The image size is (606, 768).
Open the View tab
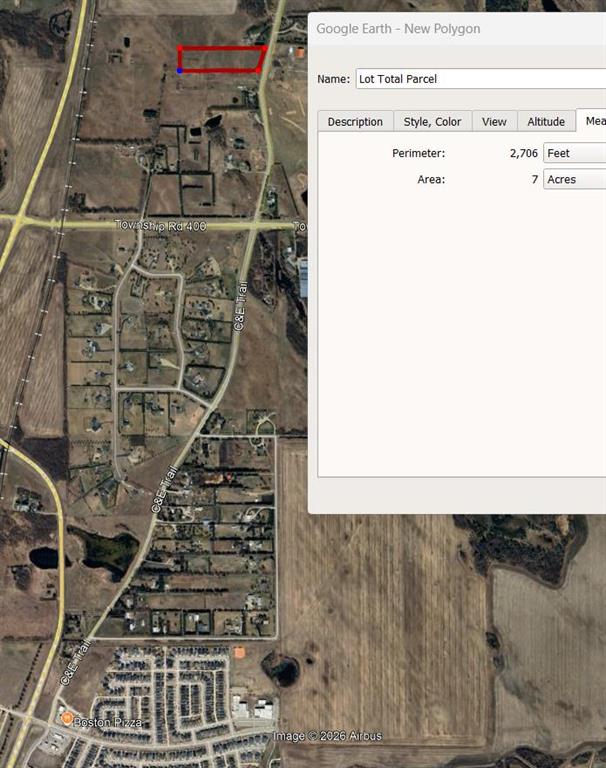coord(494,121)
